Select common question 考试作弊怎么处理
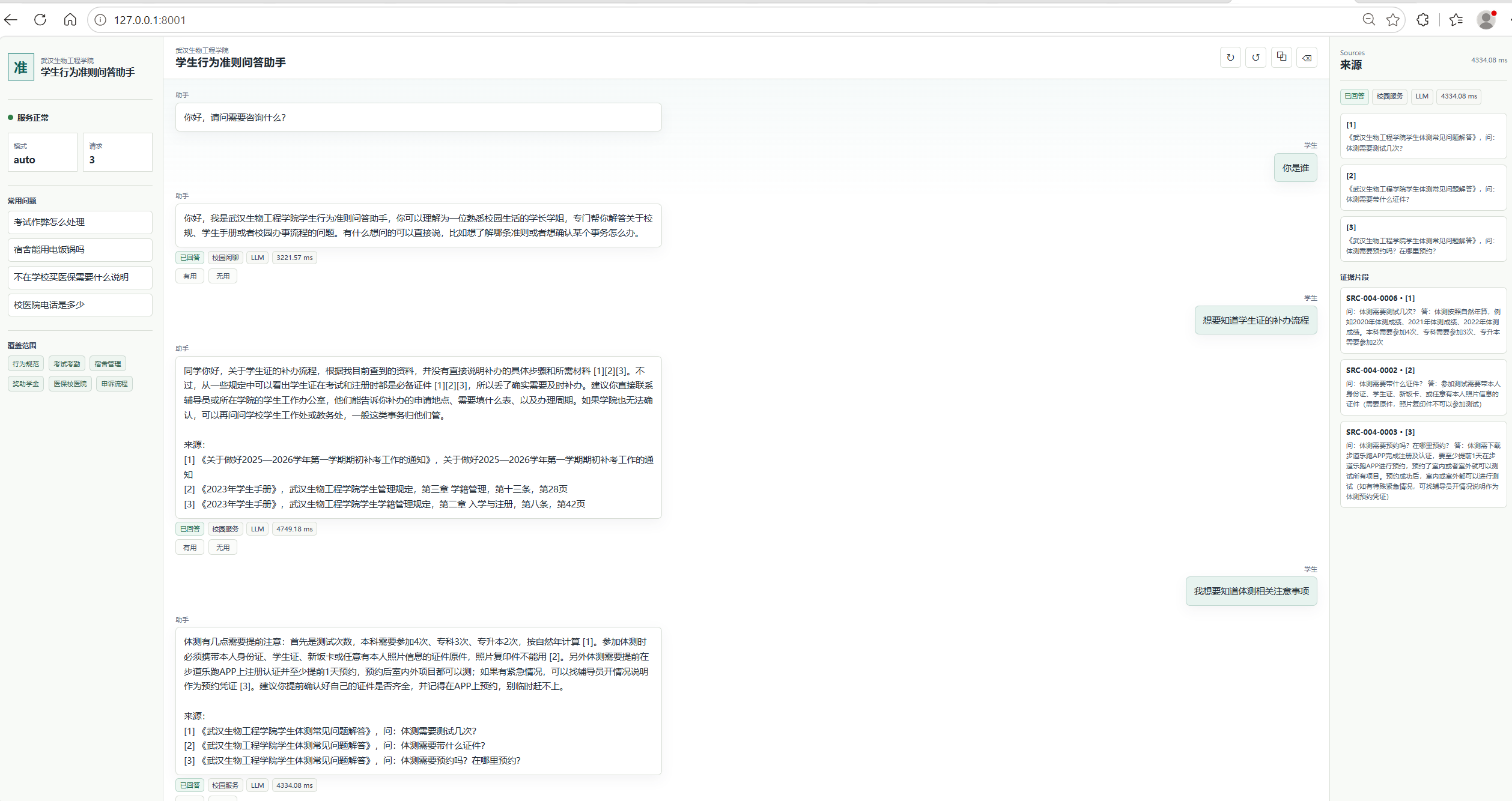The width and height of the screenshot is (1512, 801). [x=80, y=222]
